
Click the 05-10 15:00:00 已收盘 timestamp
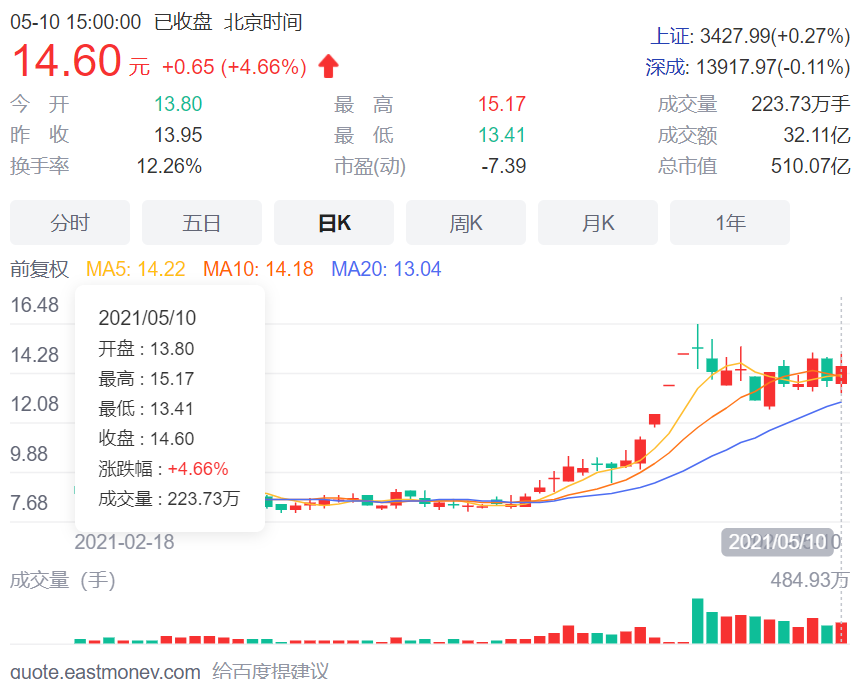111,22
